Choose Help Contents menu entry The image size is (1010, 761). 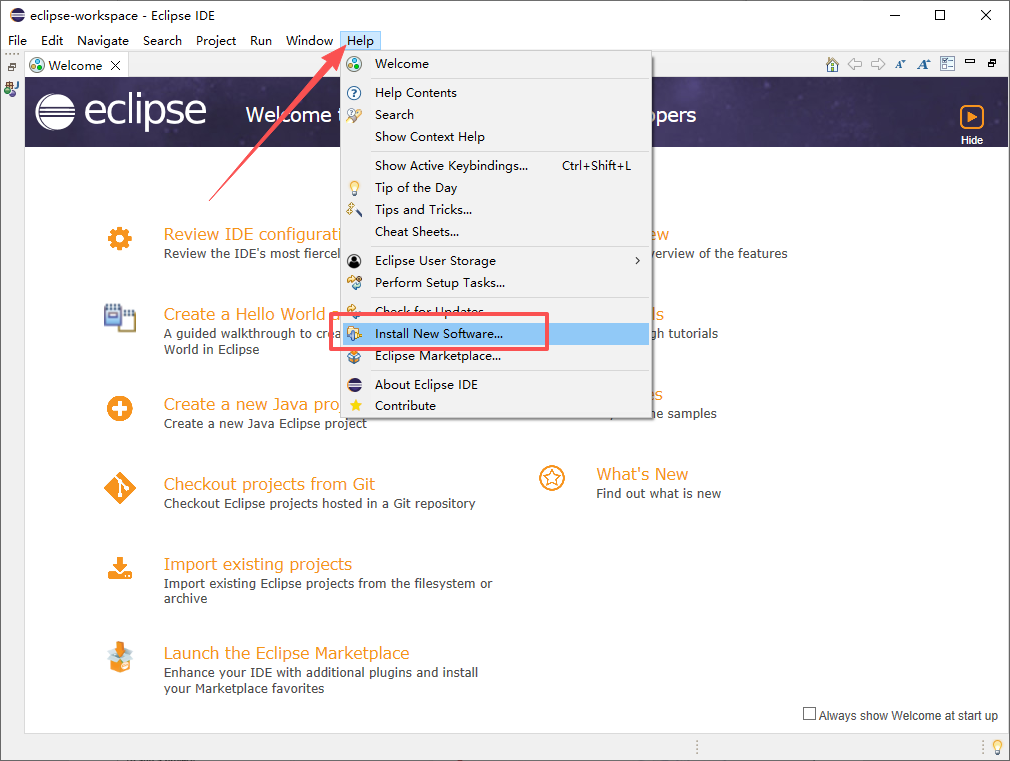(x=495, y=93)
